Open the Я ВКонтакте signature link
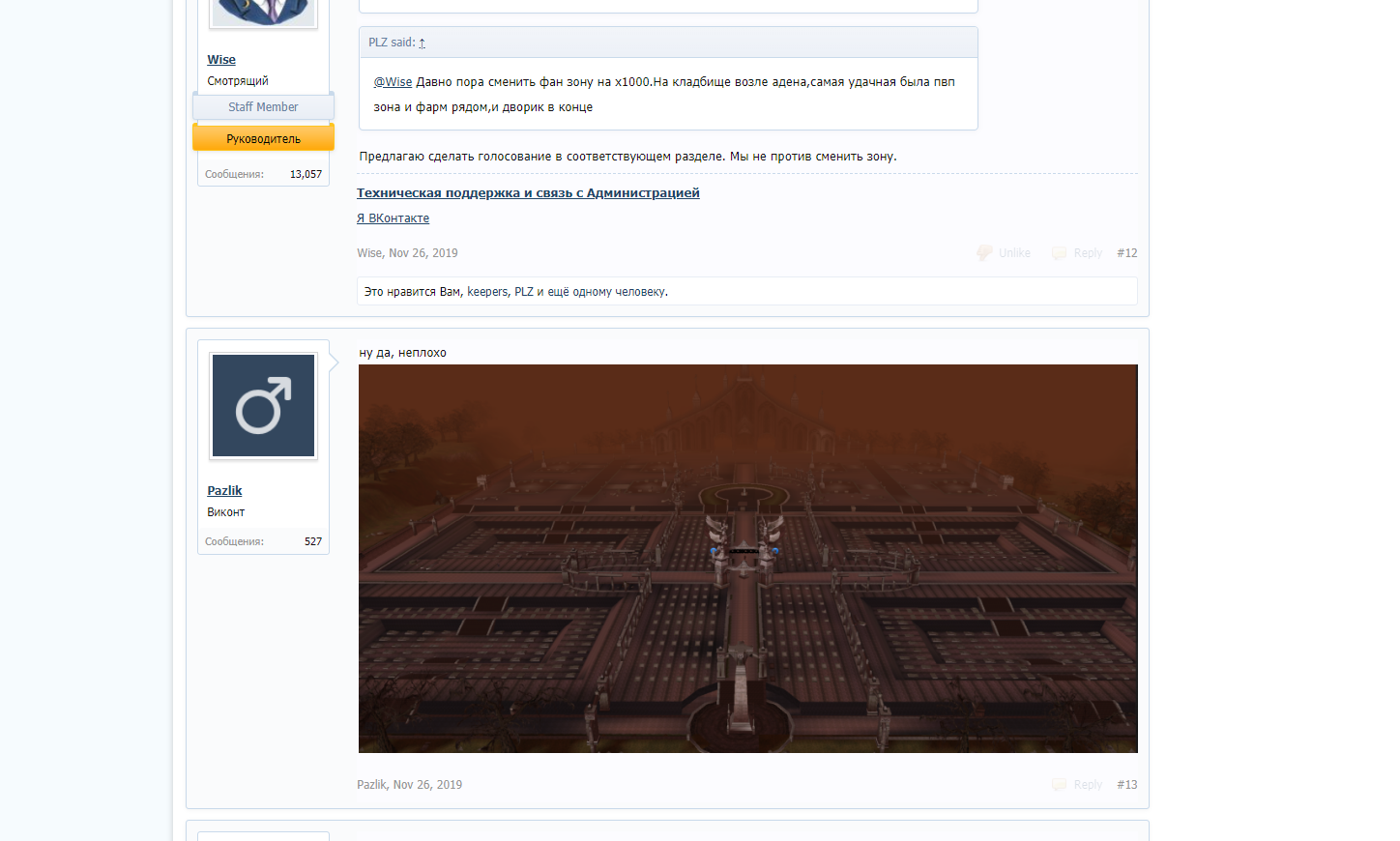Screen dimensions: 1400x841 point(393,218)
